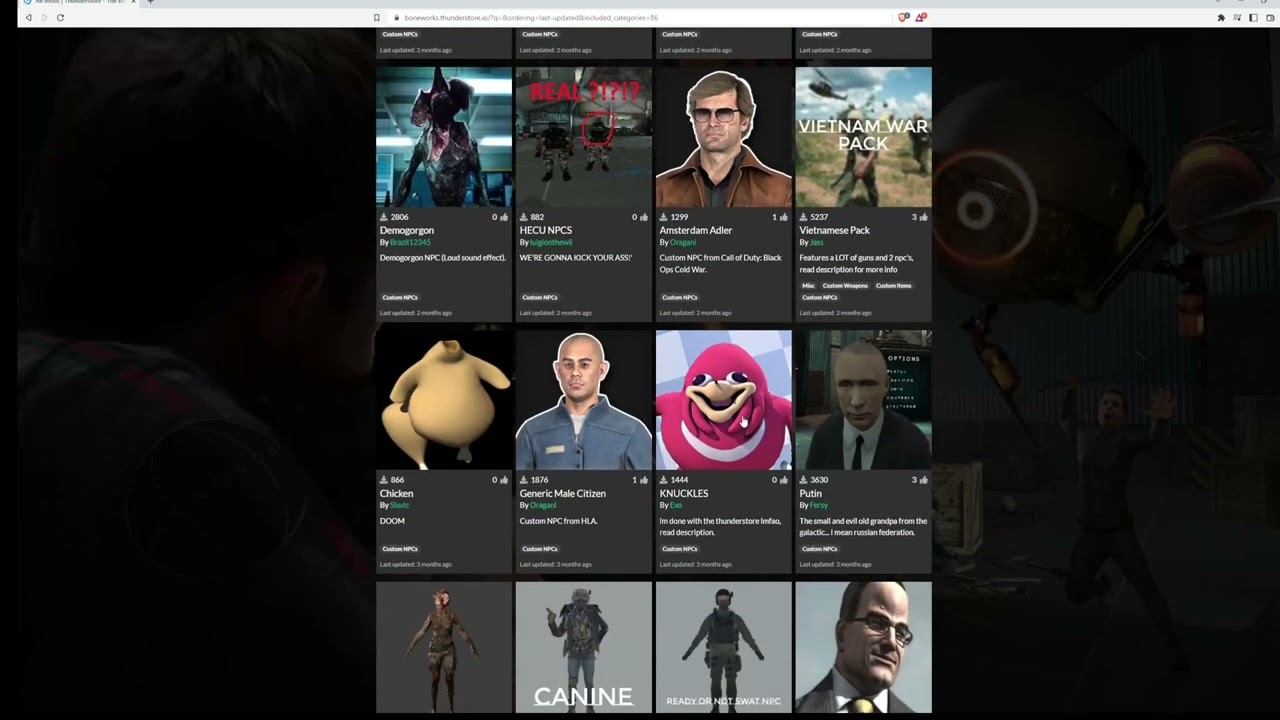Open the Putin mod title

(x=811, y=493)
